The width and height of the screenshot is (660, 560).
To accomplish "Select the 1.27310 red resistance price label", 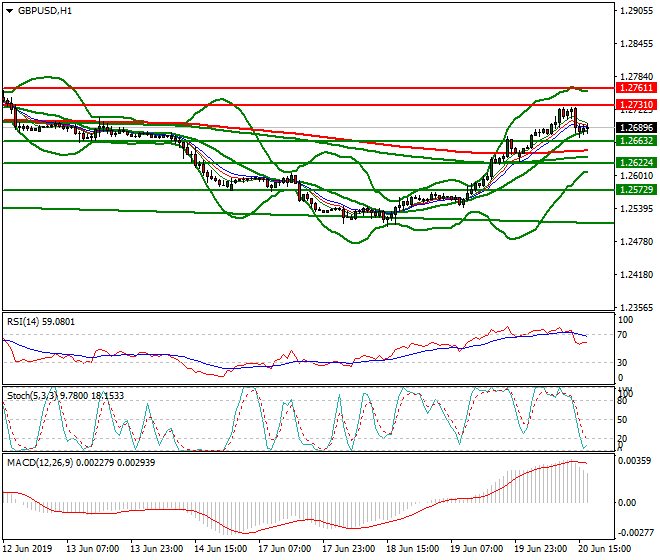I will 636,105.
